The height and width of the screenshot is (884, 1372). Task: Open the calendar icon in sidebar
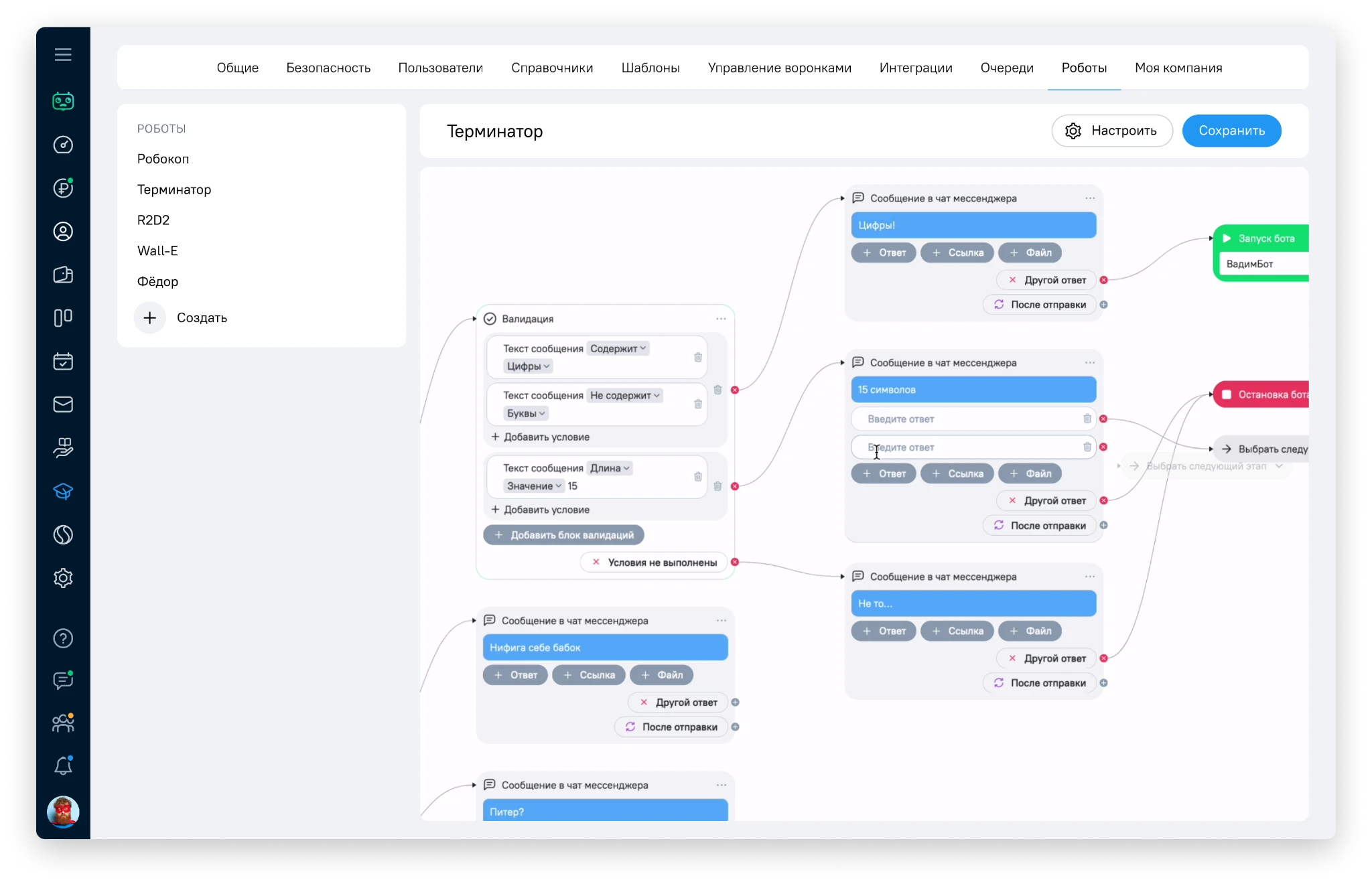63,361
